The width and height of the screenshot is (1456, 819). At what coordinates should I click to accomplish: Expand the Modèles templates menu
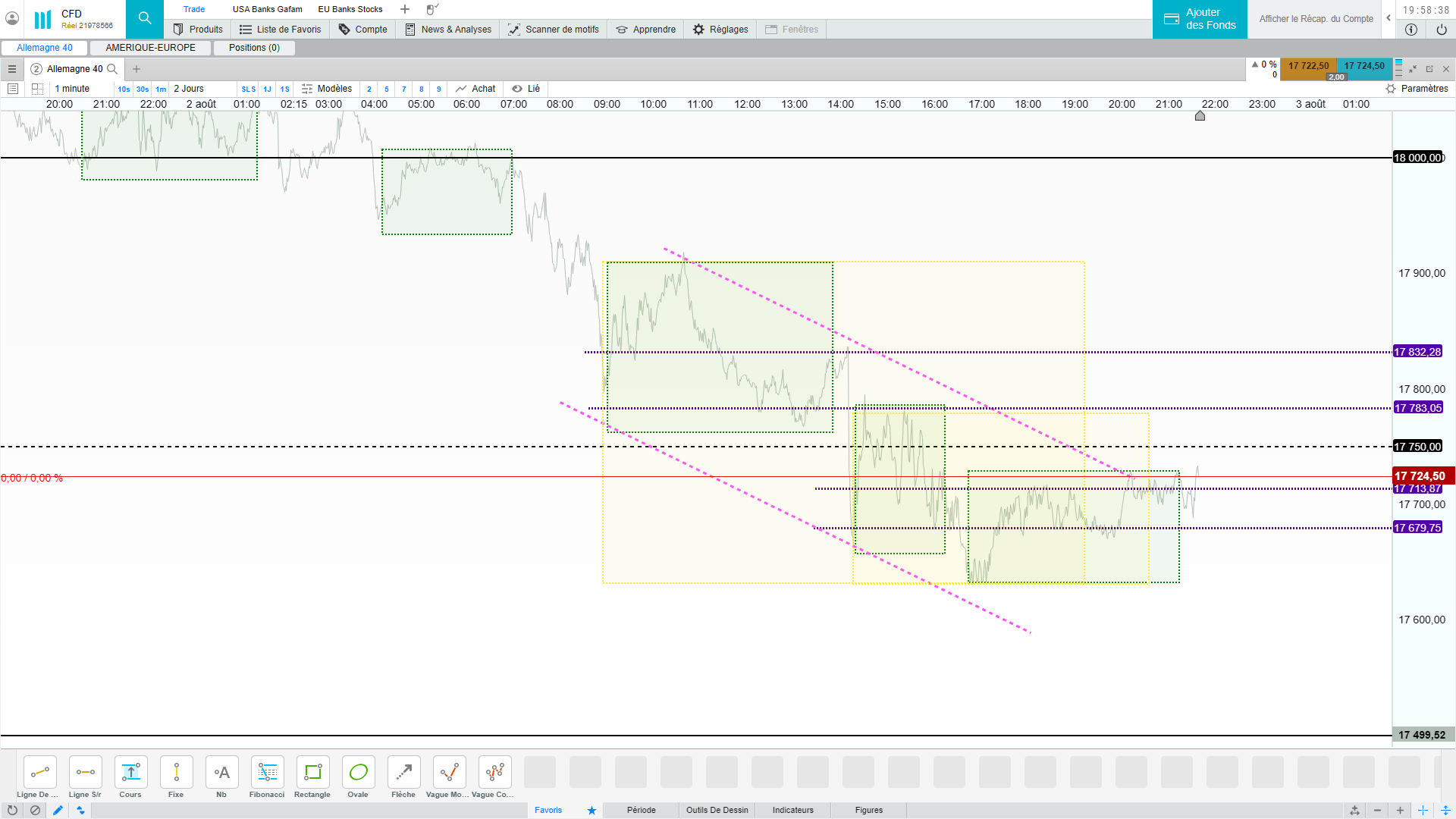[x=327, y=89]
